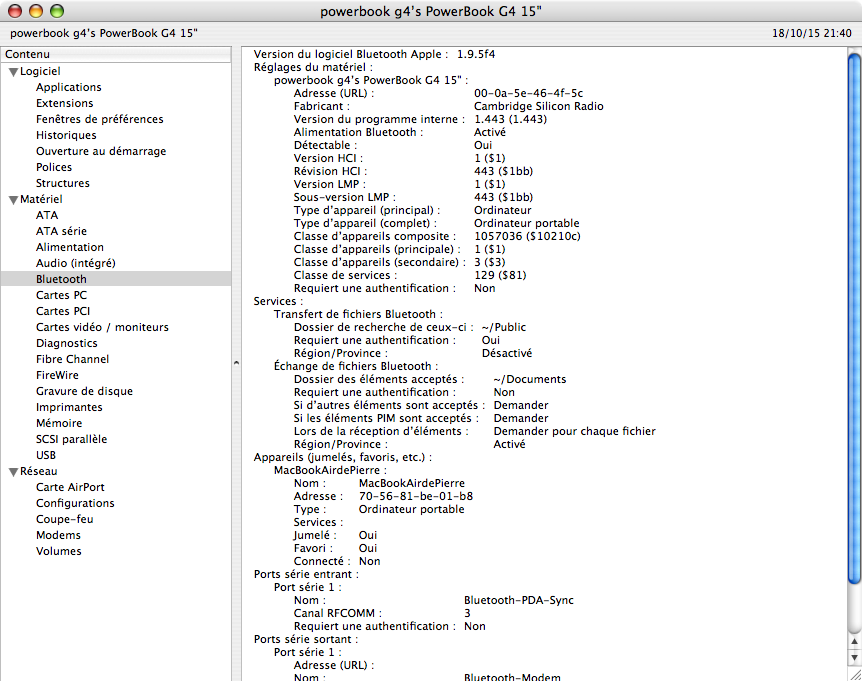The height and width of the screenshot is (681, 862).
Task: Click the green zoom window button
Action: coord(57,11)
